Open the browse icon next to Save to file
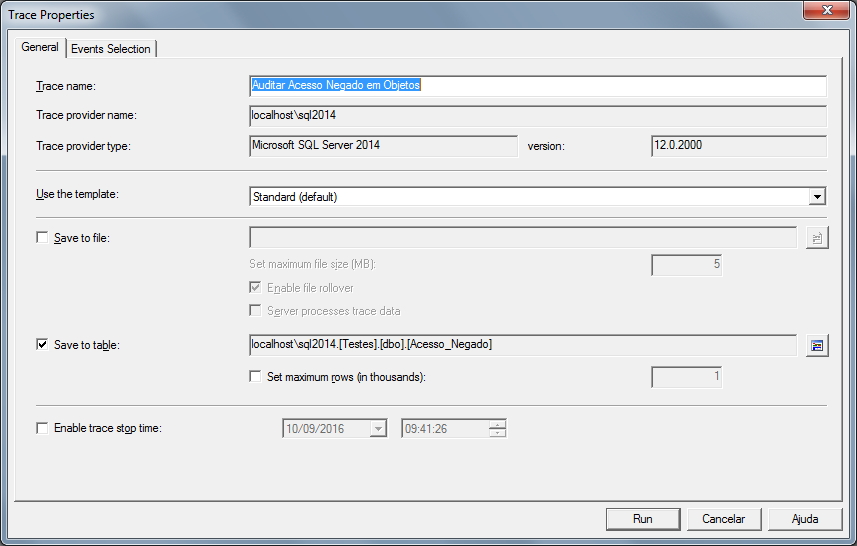This screenshot has width=857, height=546. coord(817,238)
